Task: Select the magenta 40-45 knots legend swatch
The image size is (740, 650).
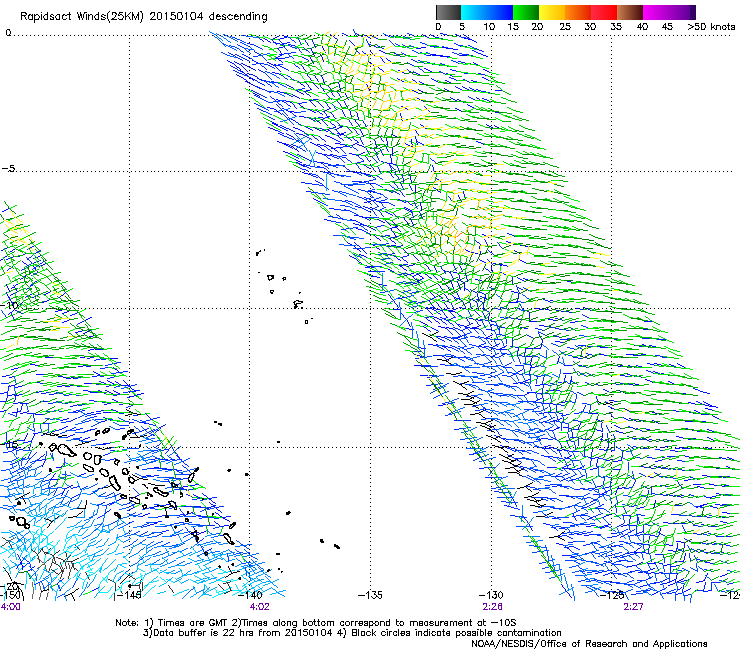Action: pyautogui.click(x=656, y=12)
